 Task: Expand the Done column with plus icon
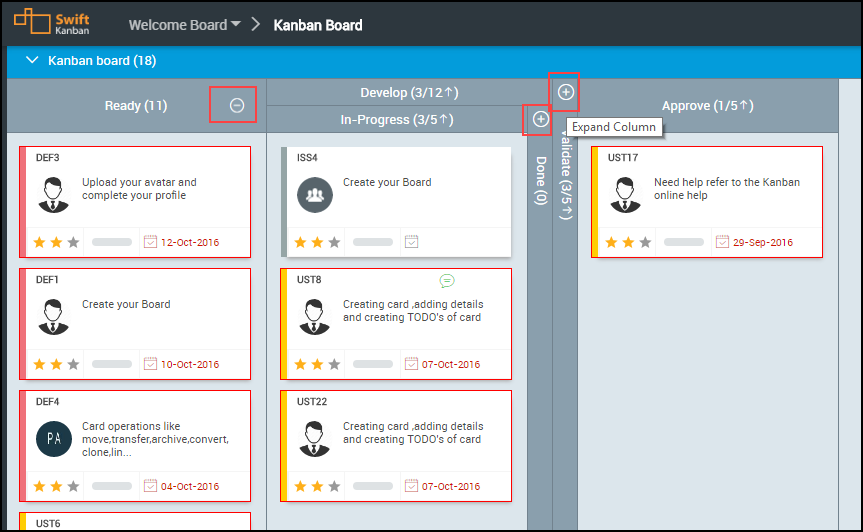click(x=540, y=119)
